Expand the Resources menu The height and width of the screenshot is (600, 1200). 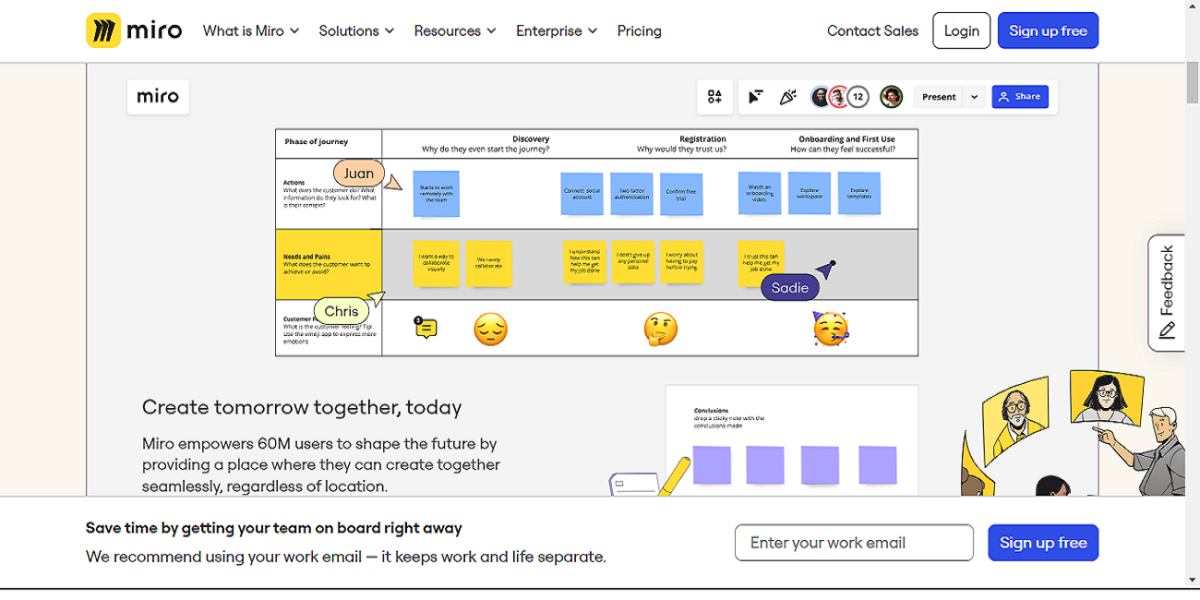click(x=455, y=31)
